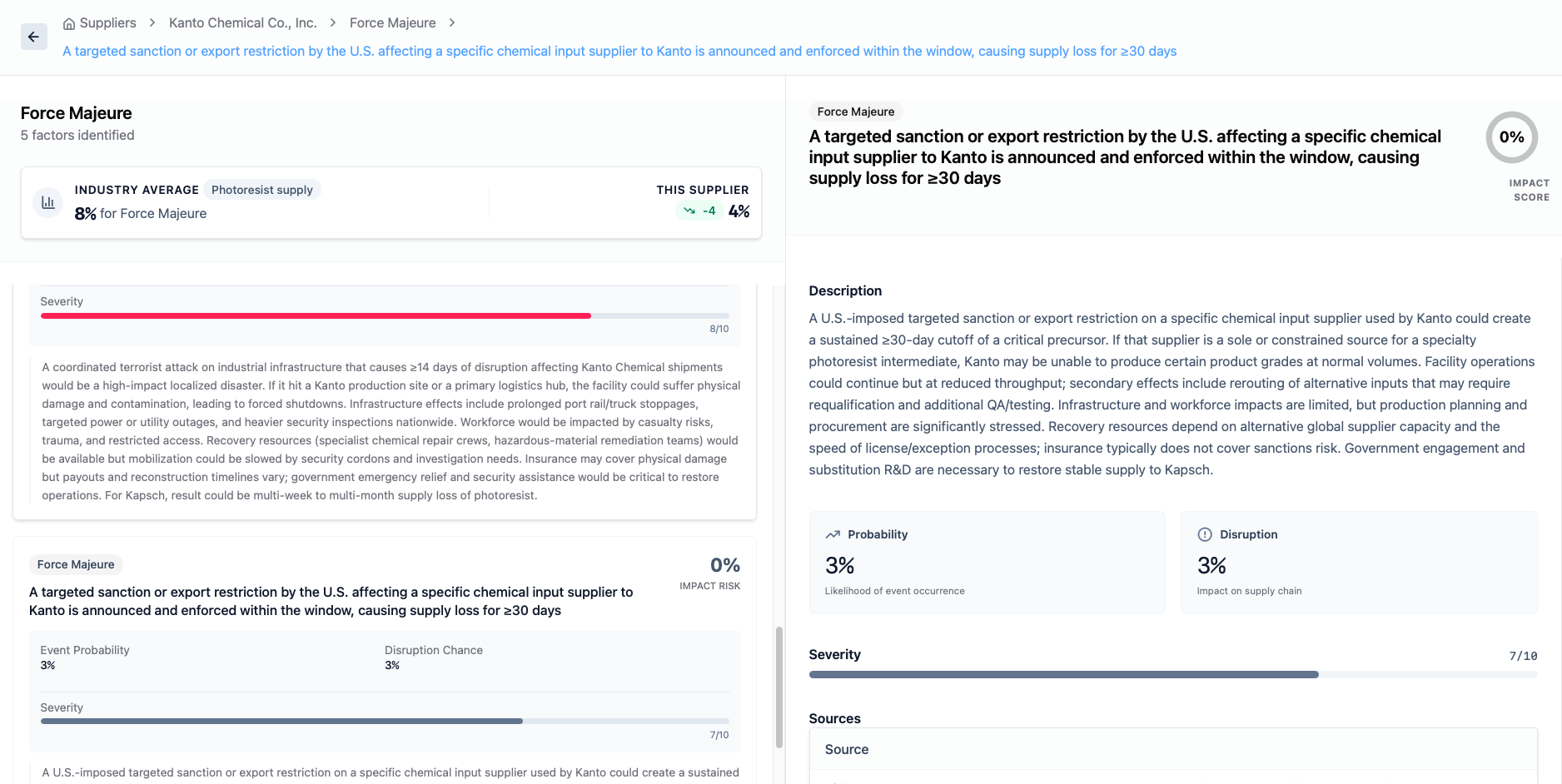
Task: Select the targeted sanction card title on left
Action: (x=331, y=601)
